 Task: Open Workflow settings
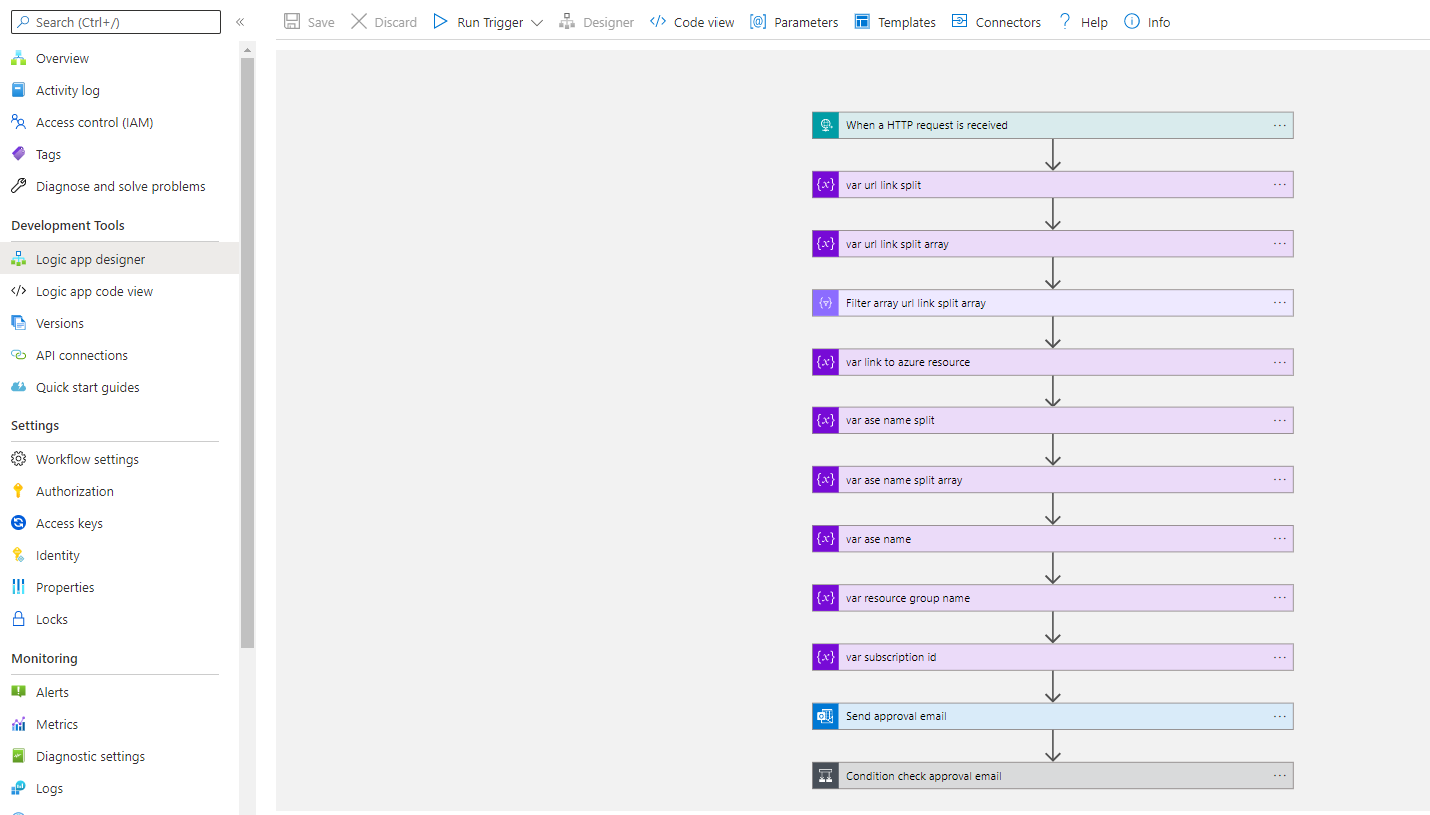click(88, 458)
